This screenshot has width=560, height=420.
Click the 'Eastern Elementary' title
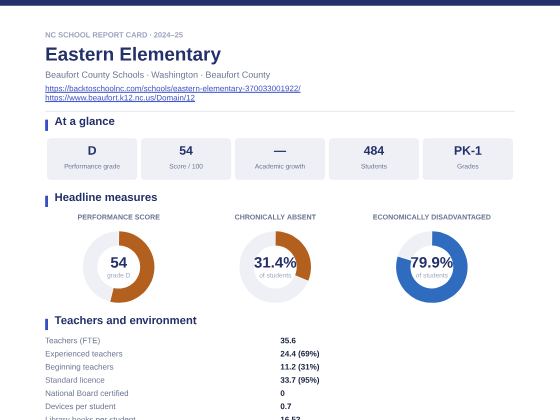tap(133, 55)
